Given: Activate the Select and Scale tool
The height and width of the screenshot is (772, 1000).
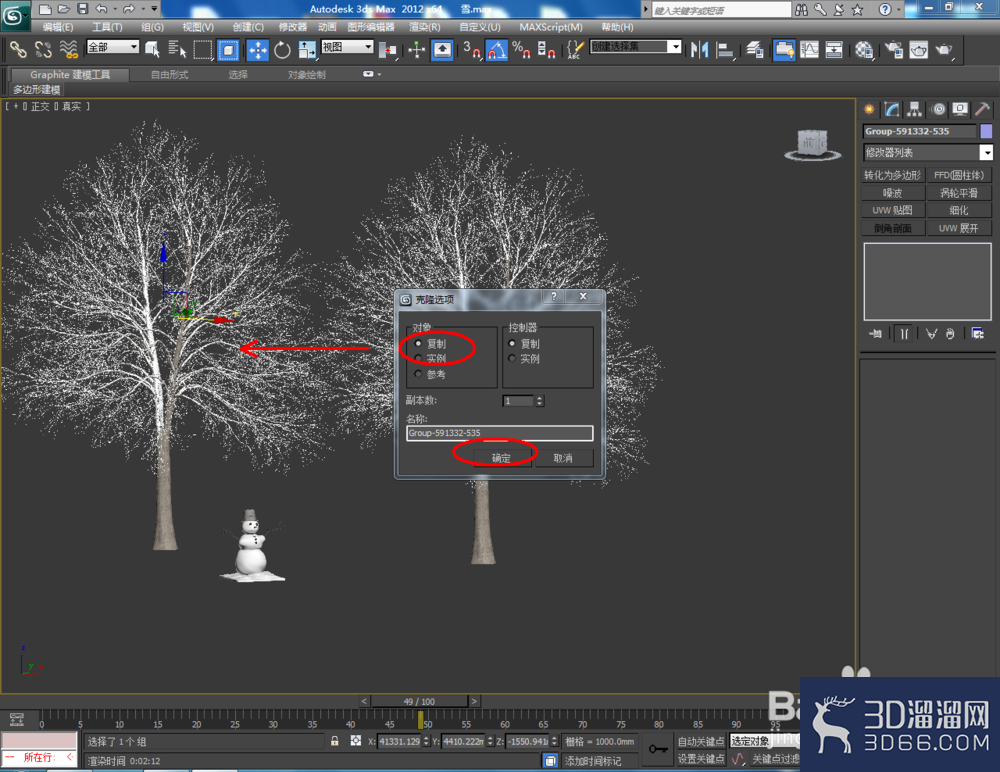Looking at the screenshot, I should (x=307, y=50).
